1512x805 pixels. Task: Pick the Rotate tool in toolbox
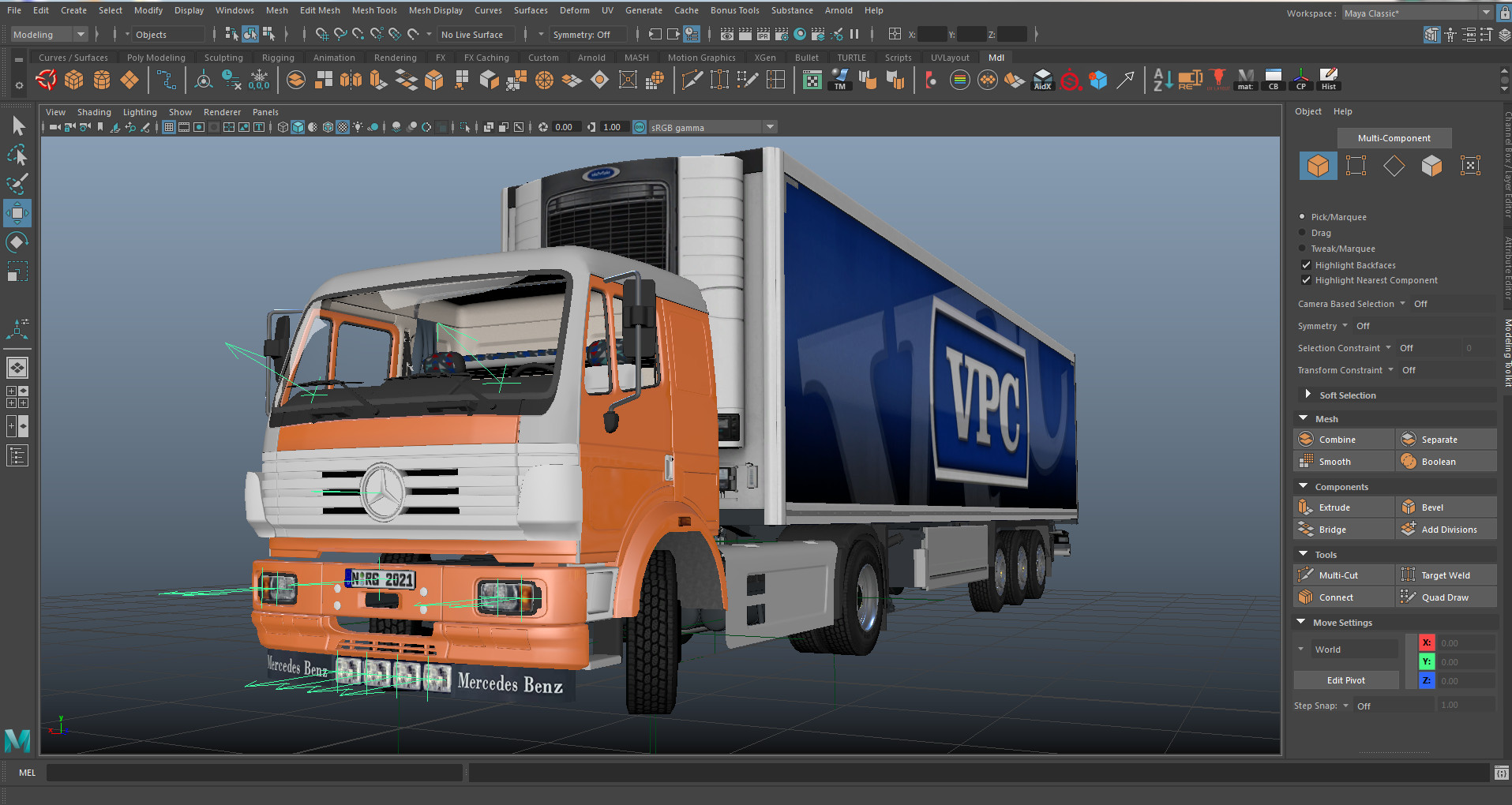pyautogui.click(x=17, y=242)
